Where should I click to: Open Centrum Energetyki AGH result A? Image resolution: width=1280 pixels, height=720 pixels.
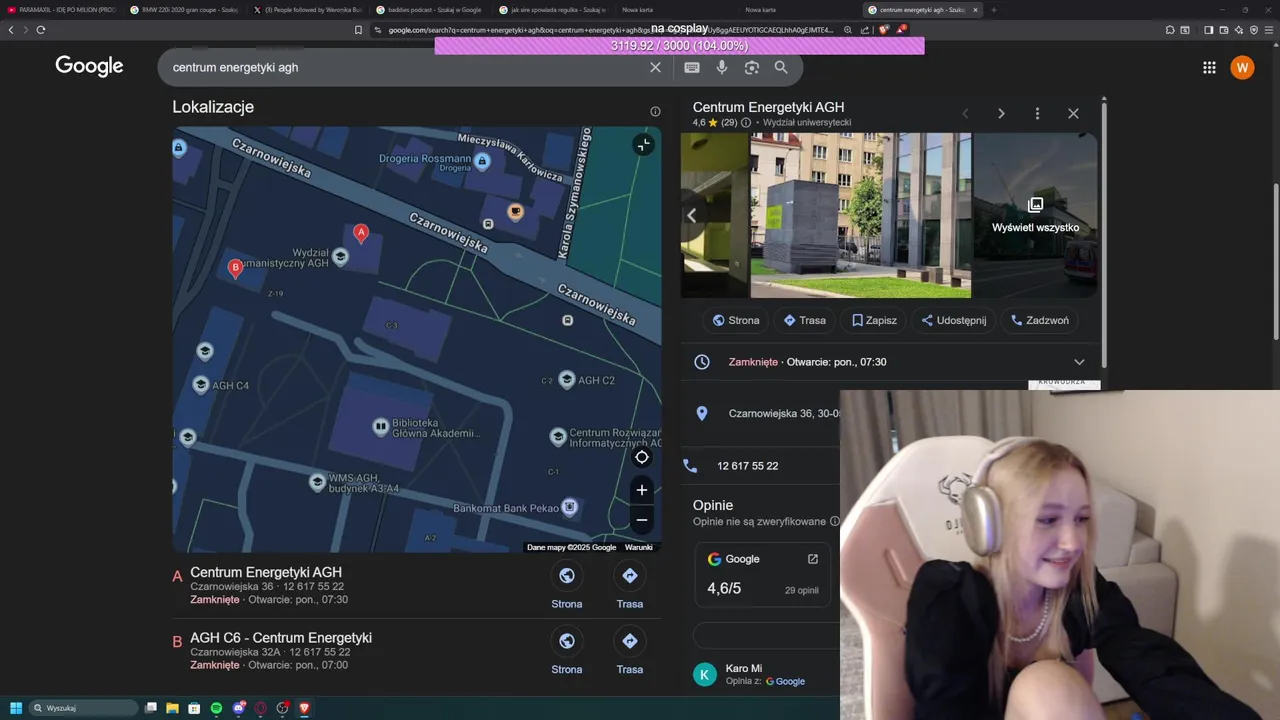(x=266, y=572)
